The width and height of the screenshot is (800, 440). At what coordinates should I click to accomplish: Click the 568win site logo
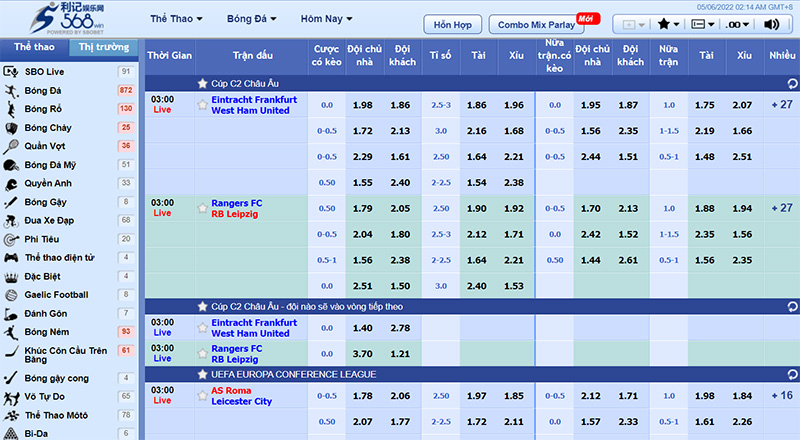click(67, 18)
